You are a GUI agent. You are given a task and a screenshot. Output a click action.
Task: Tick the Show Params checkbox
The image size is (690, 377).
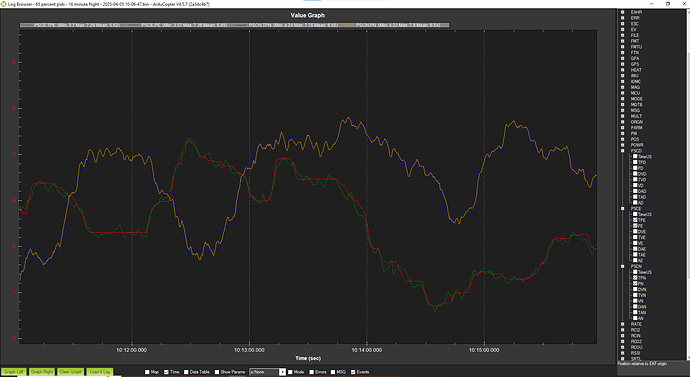(x=217, y=372)
